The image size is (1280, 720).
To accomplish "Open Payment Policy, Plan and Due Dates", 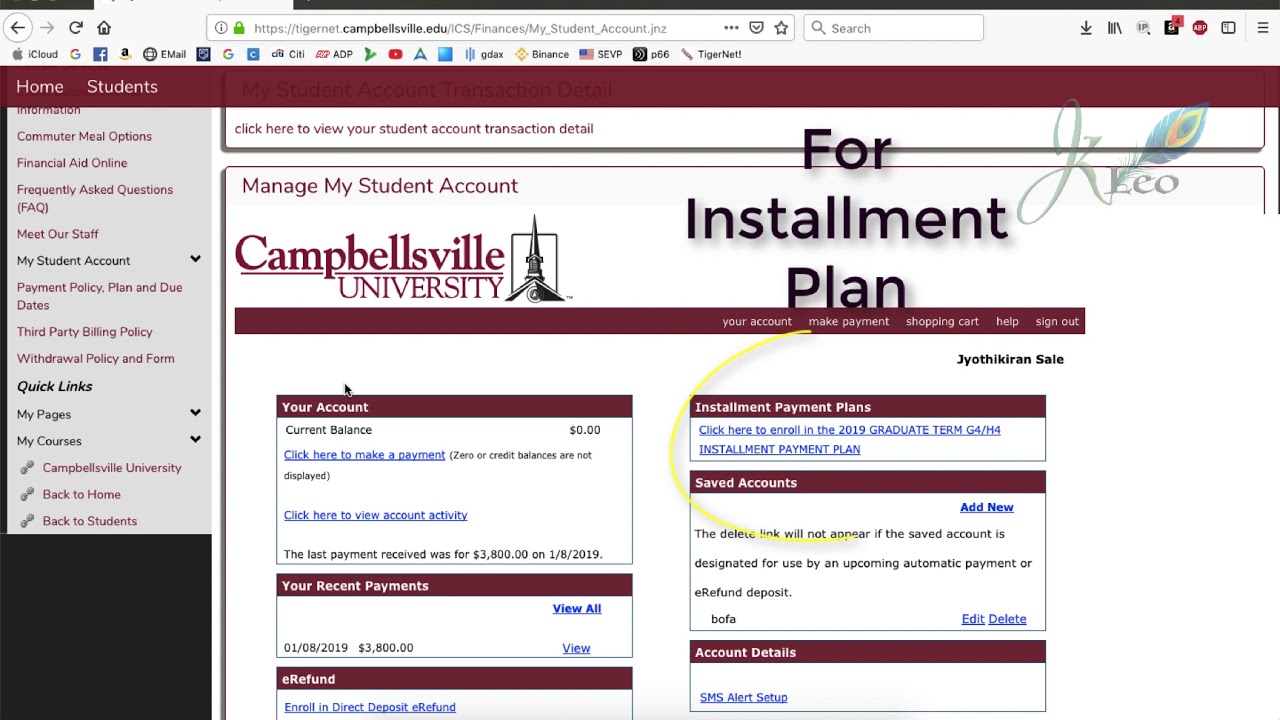I will [99, 296].
